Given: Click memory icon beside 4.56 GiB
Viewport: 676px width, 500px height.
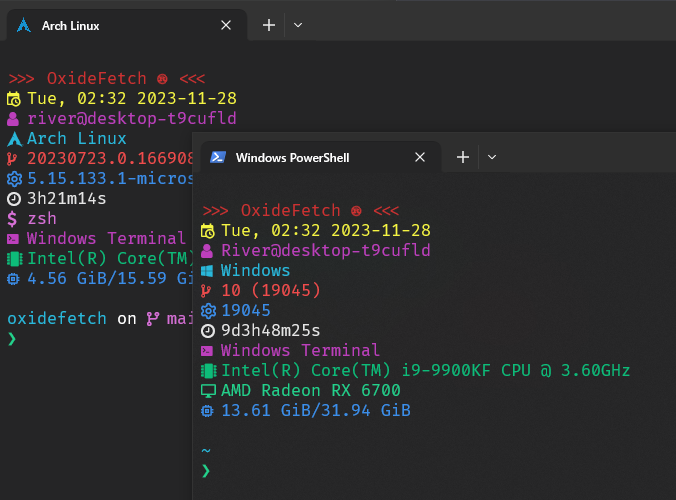Looking at the screenshot, I should [13, 279].
